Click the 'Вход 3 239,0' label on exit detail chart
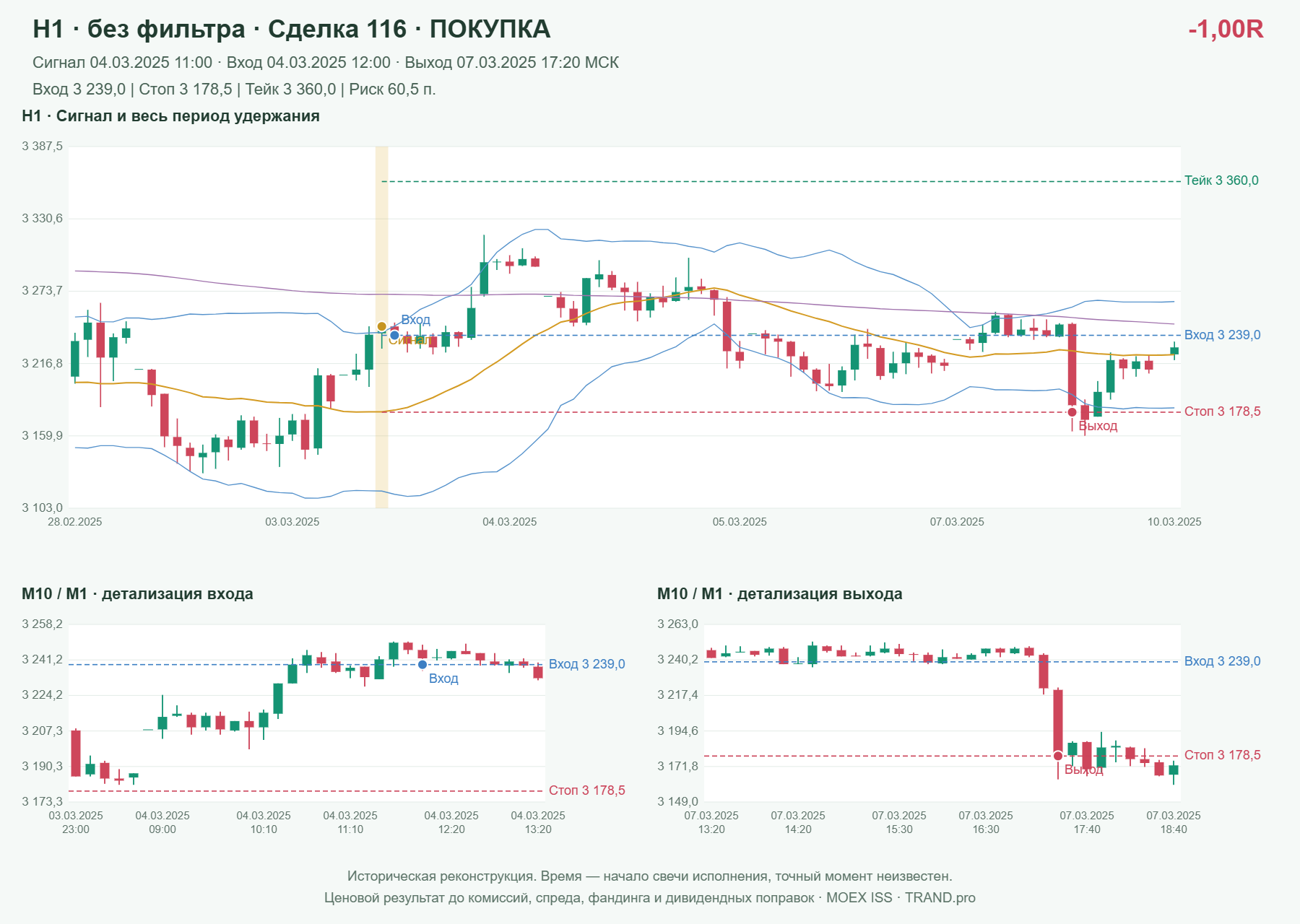1300x924 pixels. pos(1223,661)
